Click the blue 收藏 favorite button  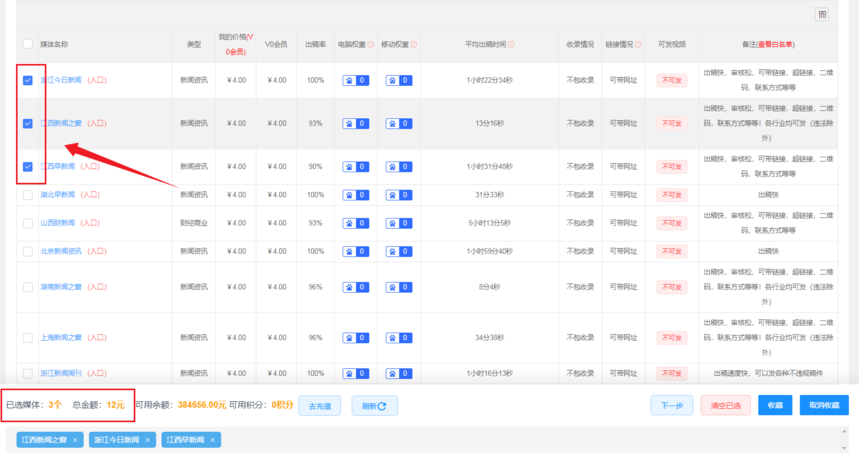point(775,405)
